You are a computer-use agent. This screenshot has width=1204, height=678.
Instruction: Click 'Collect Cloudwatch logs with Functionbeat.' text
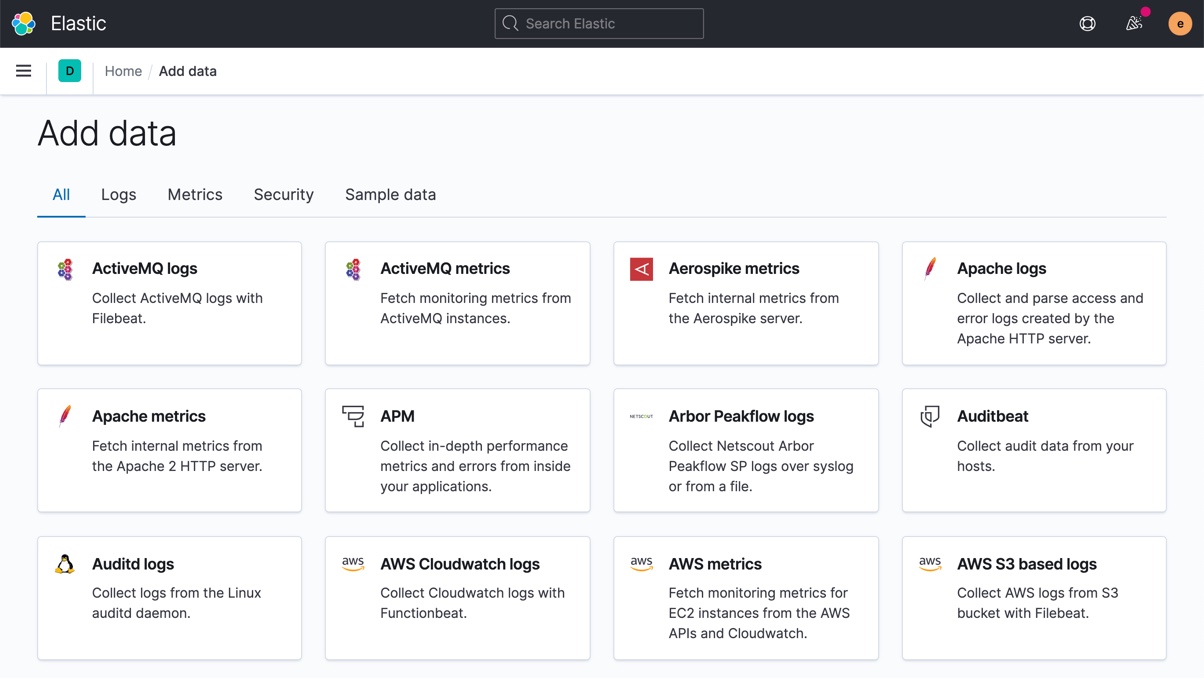(x=472, y=603)
